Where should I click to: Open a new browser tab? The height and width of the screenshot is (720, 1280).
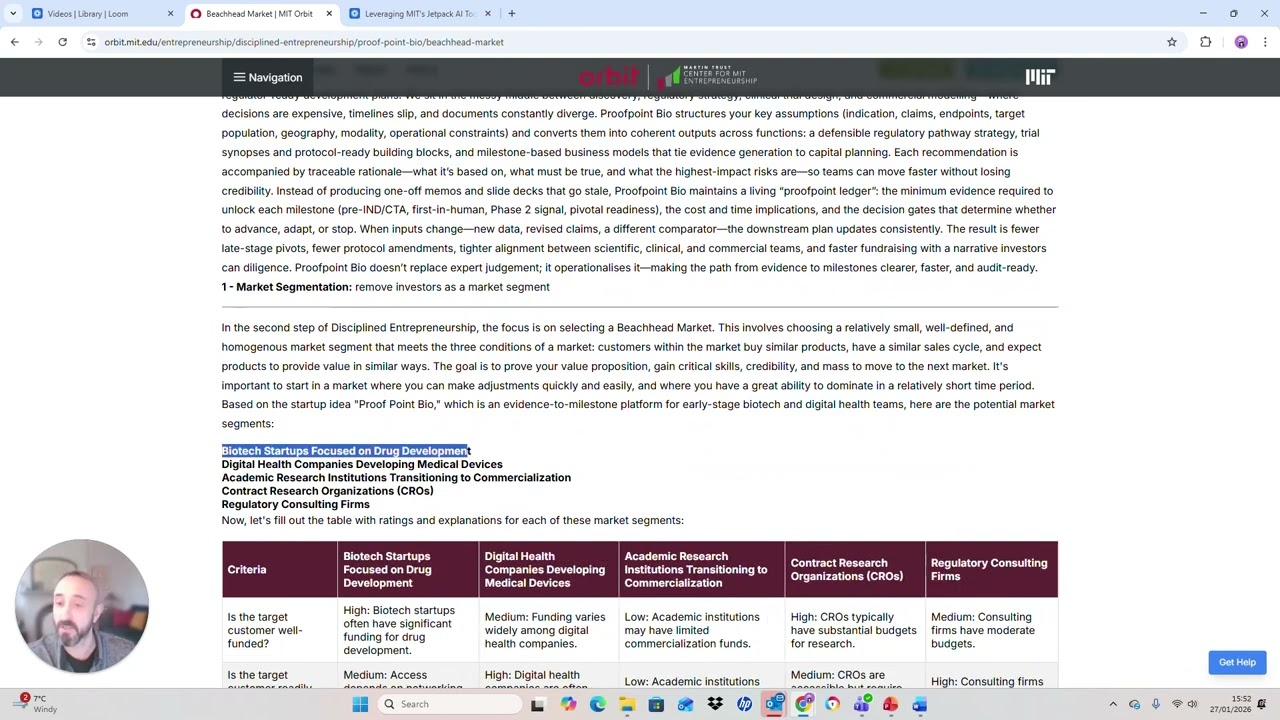tap(511, 14)
